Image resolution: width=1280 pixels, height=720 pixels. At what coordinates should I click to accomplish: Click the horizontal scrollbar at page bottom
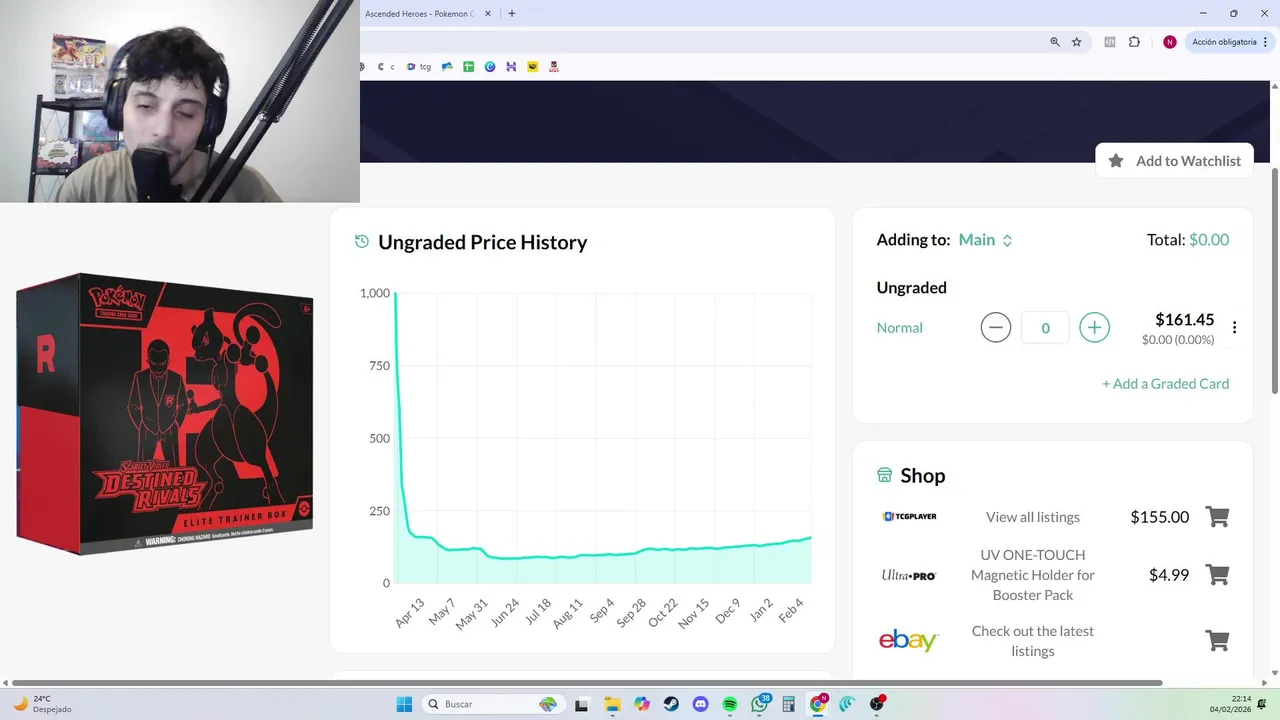pyautogui.click(x=588, y=683)
